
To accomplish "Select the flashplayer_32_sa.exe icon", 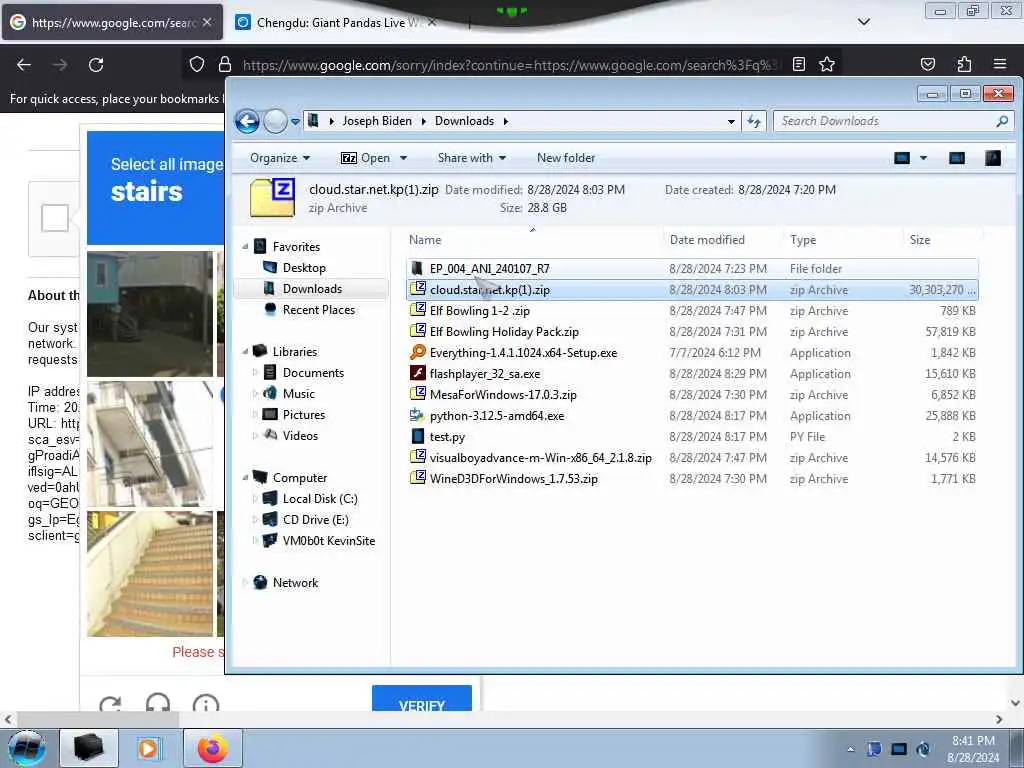I will (x=417, y=374).
